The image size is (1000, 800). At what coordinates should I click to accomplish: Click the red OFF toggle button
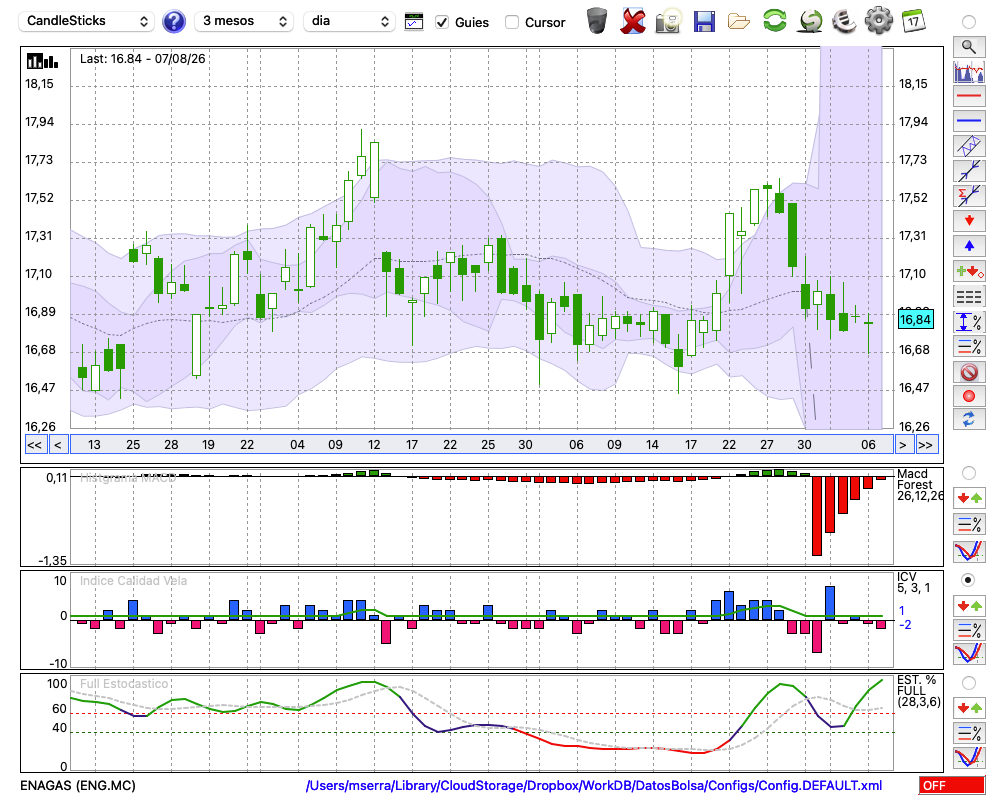pos(952,785)
